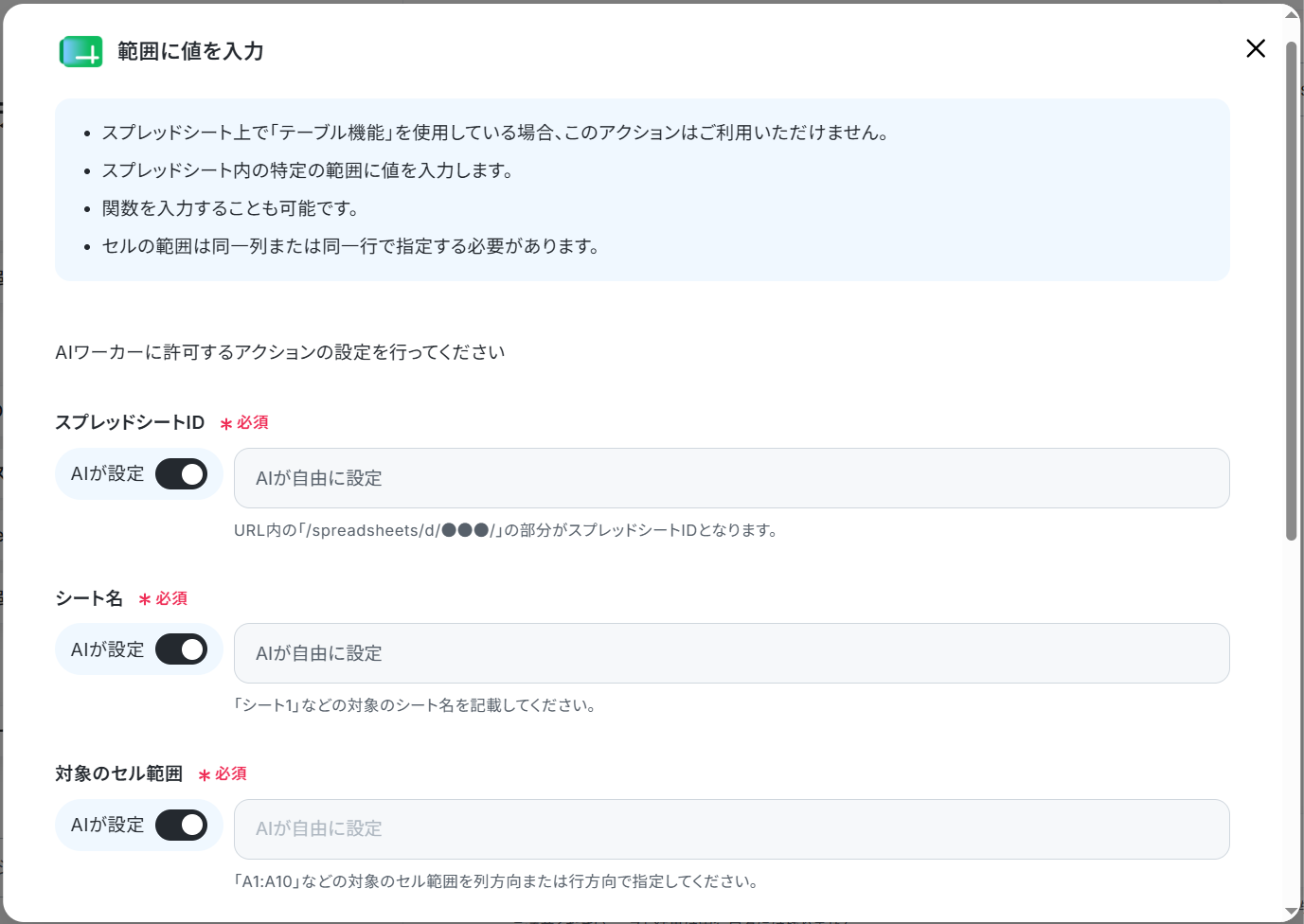Screen dimensions: 1304x924
Task: Click the テーブル機能 notice in the blue box
Action: [495, 133]
